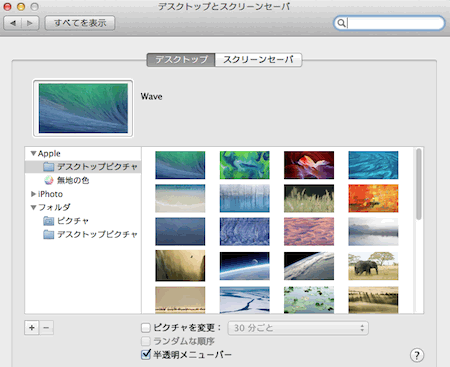The image size is (450, 367).
Task: Click the ピクチャ folder icon
Action: point(49,221)
